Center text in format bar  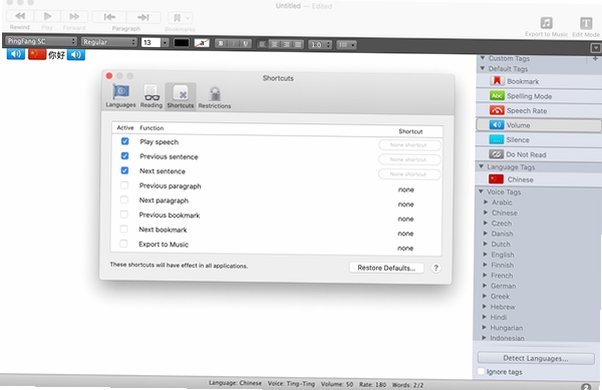[275, 44]
